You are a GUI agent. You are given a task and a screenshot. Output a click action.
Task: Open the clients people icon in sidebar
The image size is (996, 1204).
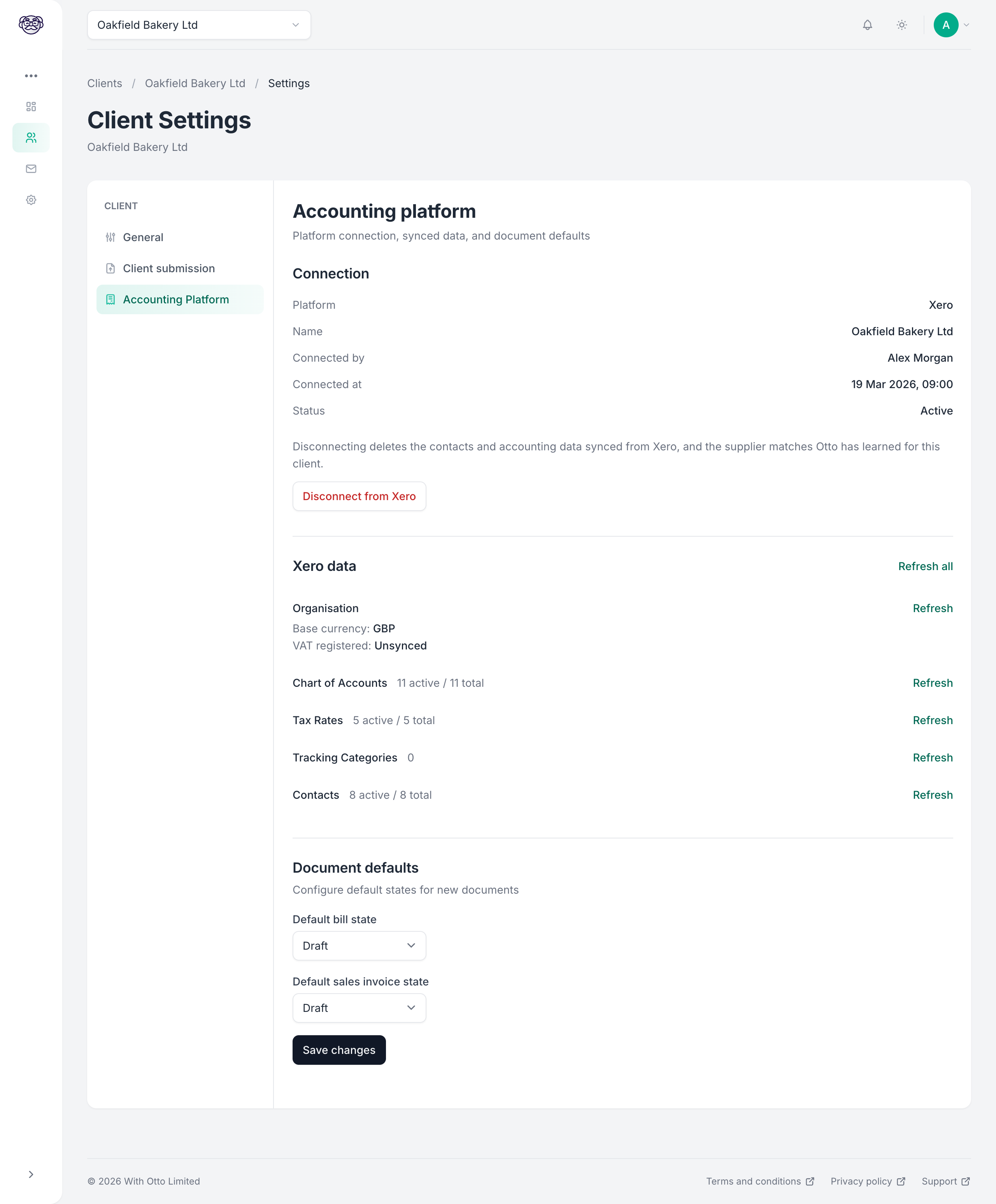coord(31,138)
